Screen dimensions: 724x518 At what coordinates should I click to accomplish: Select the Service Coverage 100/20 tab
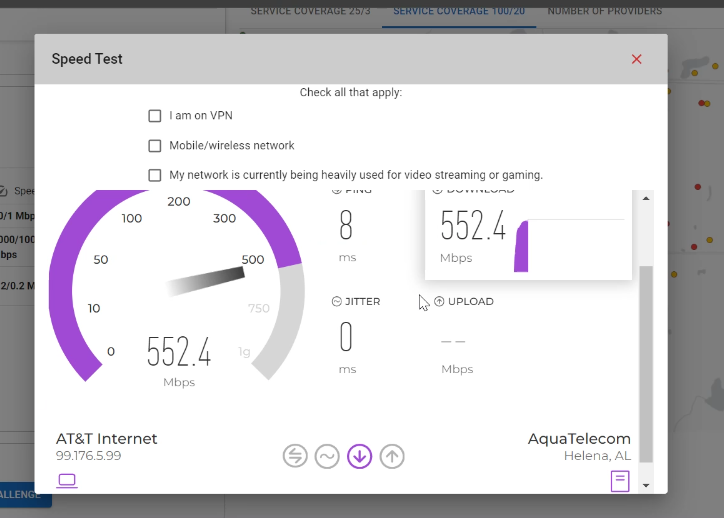459,11
